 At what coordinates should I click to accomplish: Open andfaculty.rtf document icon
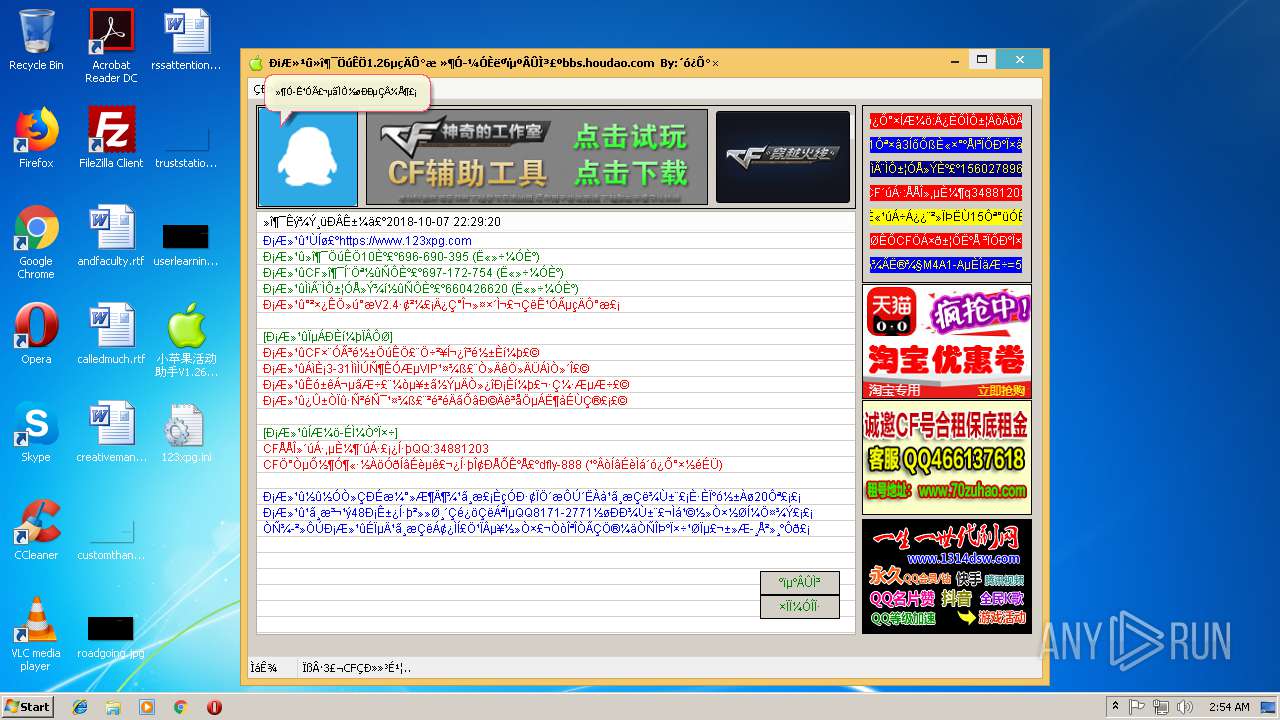pyautogui.click(x=111, y=236)
